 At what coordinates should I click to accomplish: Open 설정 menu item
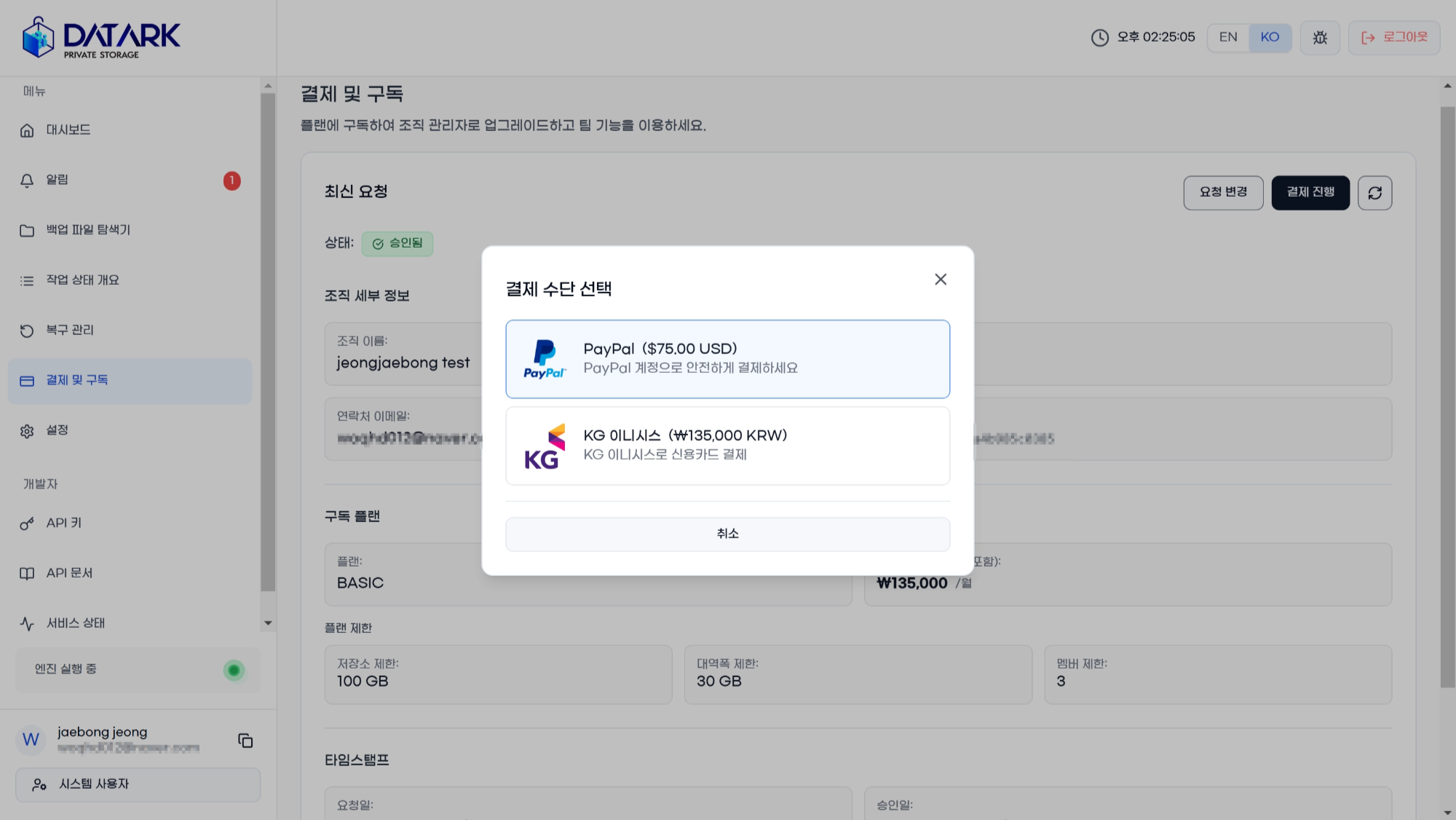130,431
